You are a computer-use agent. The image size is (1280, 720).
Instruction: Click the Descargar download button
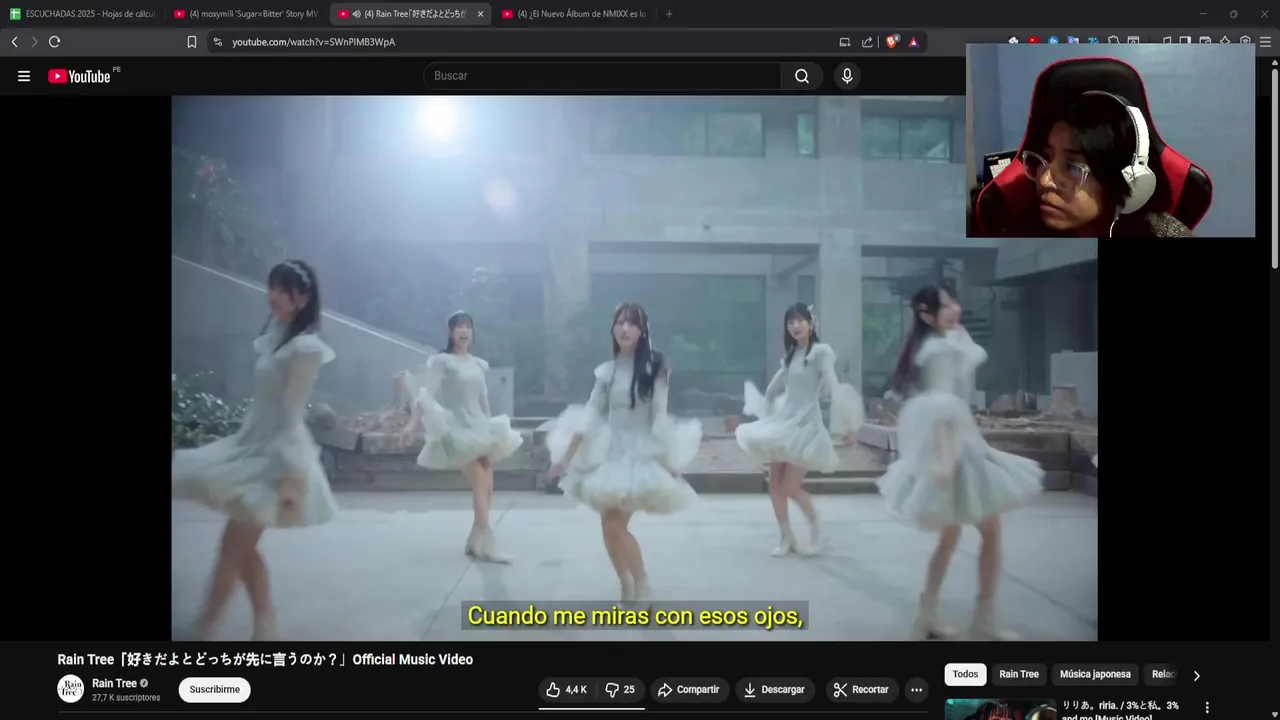775,690
